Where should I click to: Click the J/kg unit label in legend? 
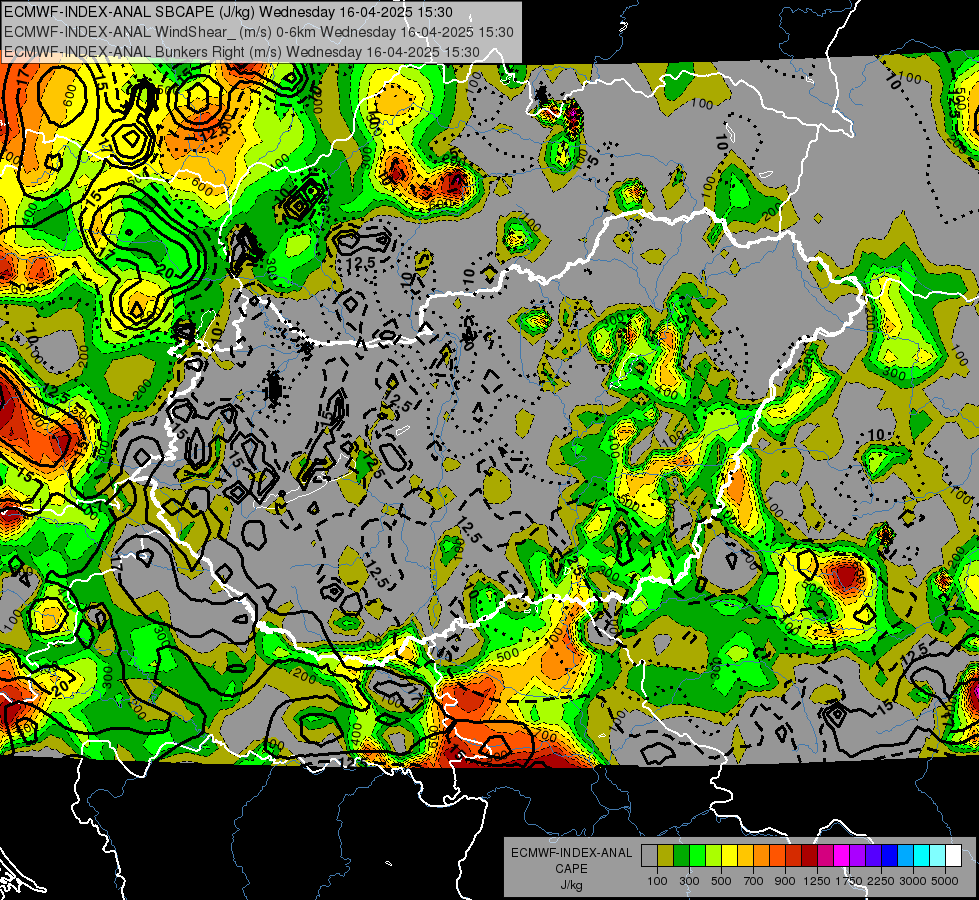tap(571, 885)
